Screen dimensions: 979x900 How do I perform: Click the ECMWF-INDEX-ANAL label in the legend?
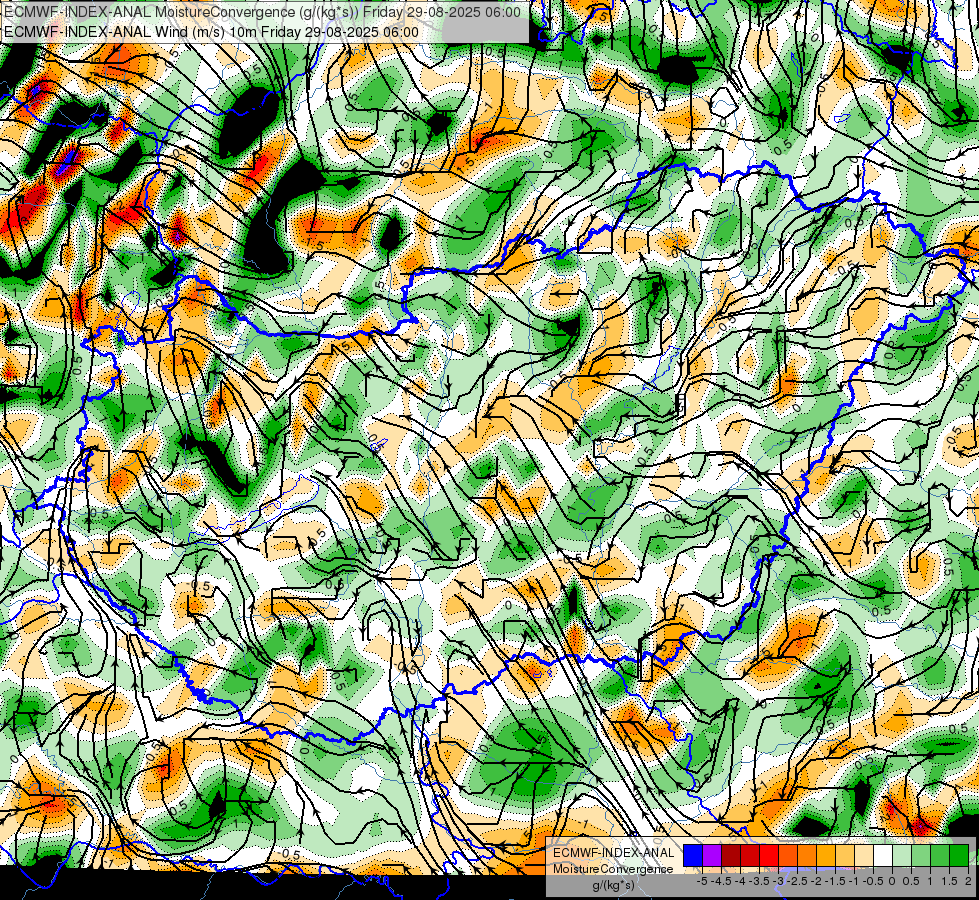[x=614, y=853]
